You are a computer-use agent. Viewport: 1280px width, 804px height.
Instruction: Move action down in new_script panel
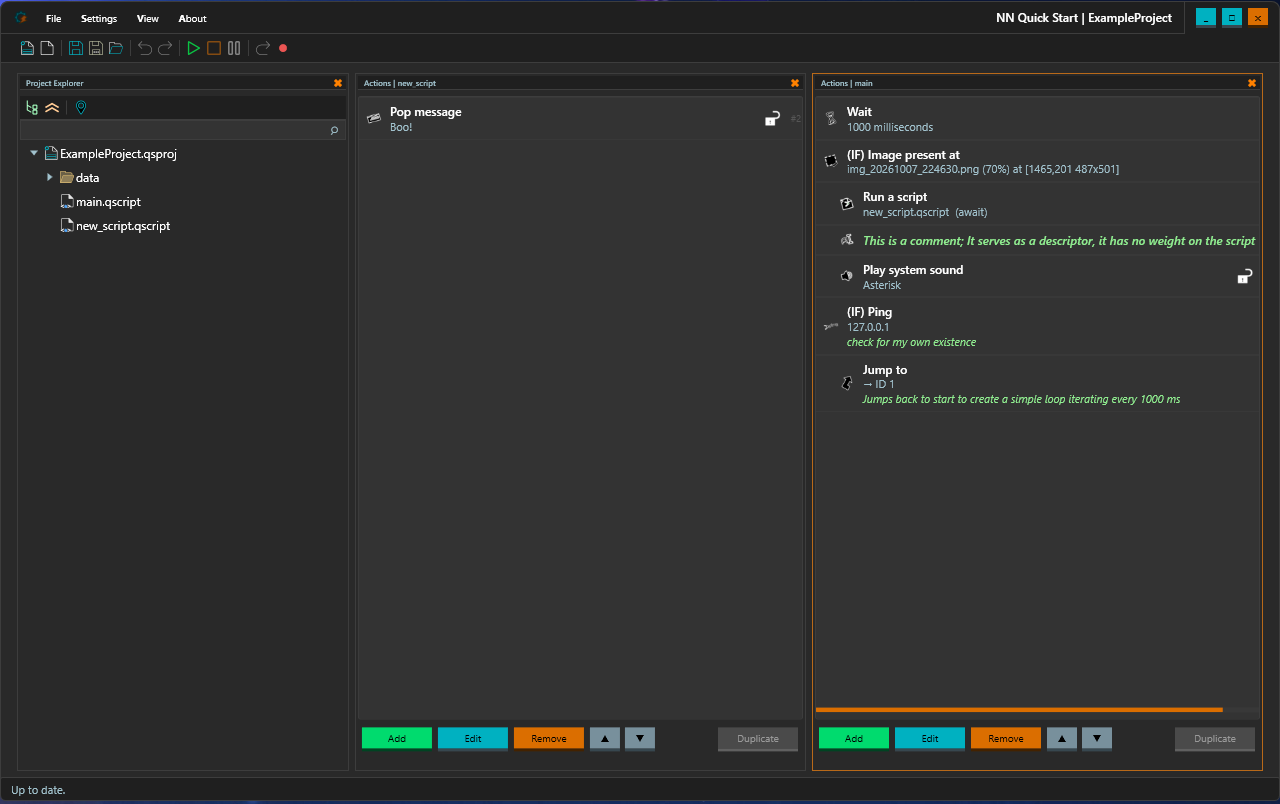coord(640,738)
